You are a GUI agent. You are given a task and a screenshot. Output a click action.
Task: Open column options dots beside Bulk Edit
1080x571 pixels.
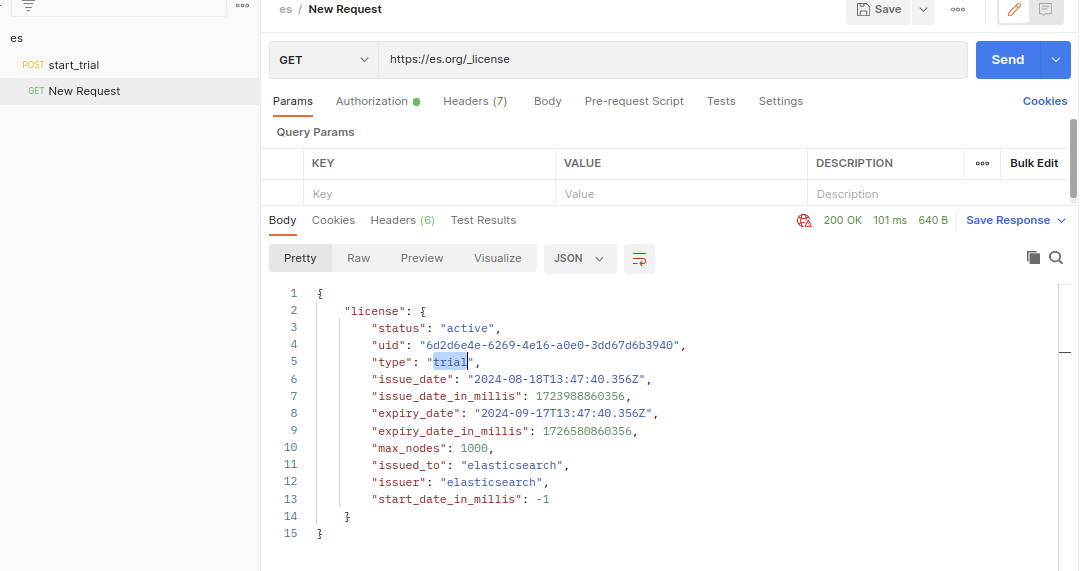pos(982,163)
